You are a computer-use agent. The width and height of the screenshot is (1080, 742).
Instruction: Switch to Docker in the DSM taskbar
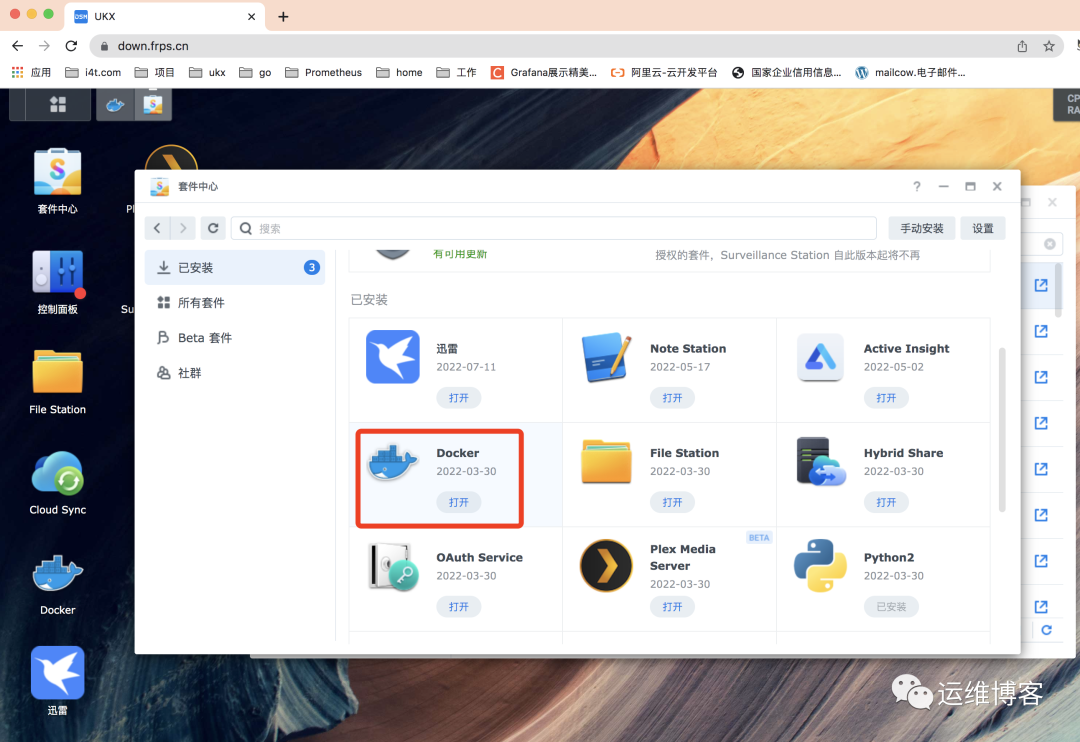click(x=115, y=105)
